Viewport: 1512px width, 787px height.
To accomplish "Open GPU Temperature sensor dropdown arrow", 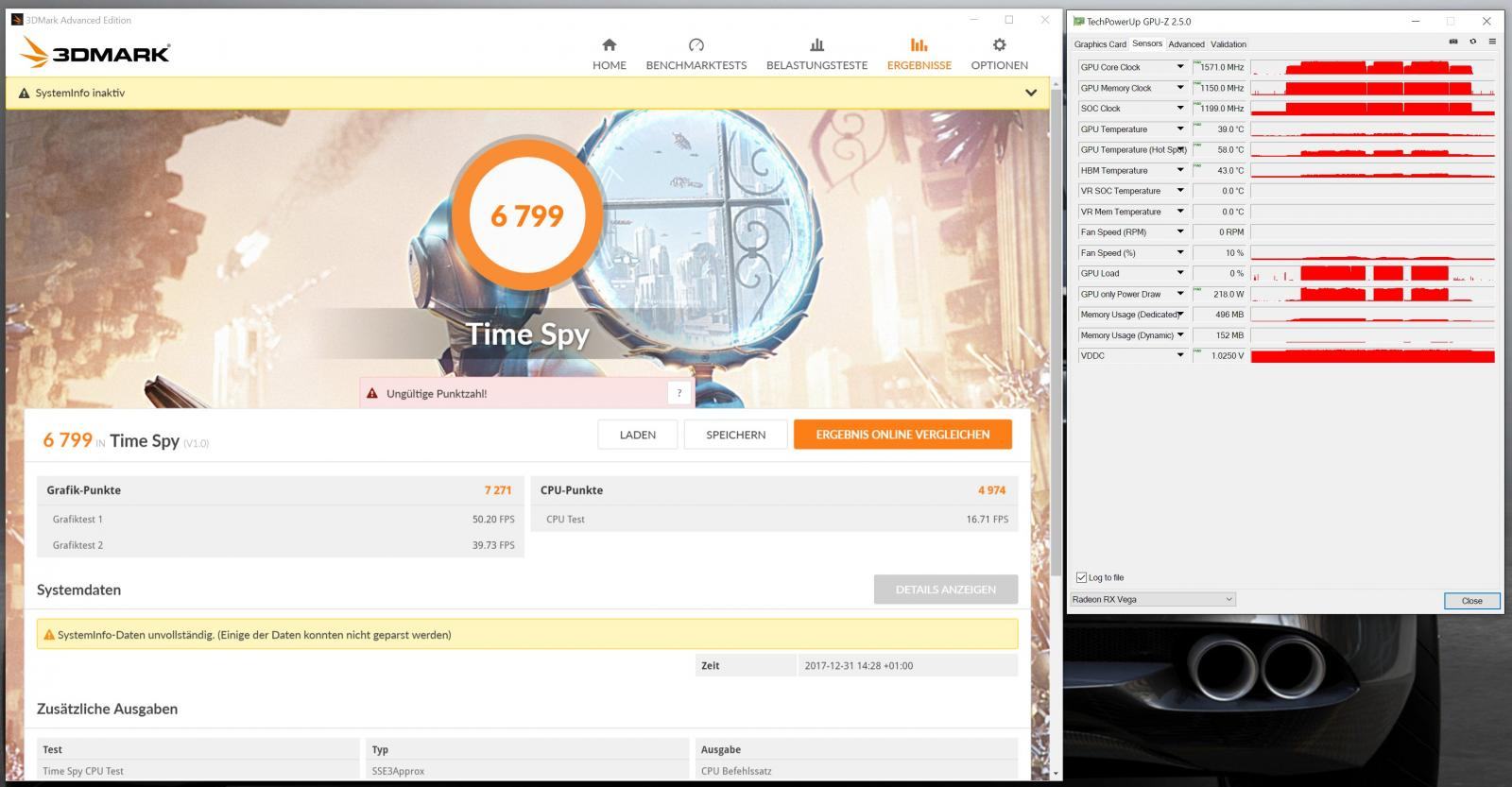I will [1179, 129].
